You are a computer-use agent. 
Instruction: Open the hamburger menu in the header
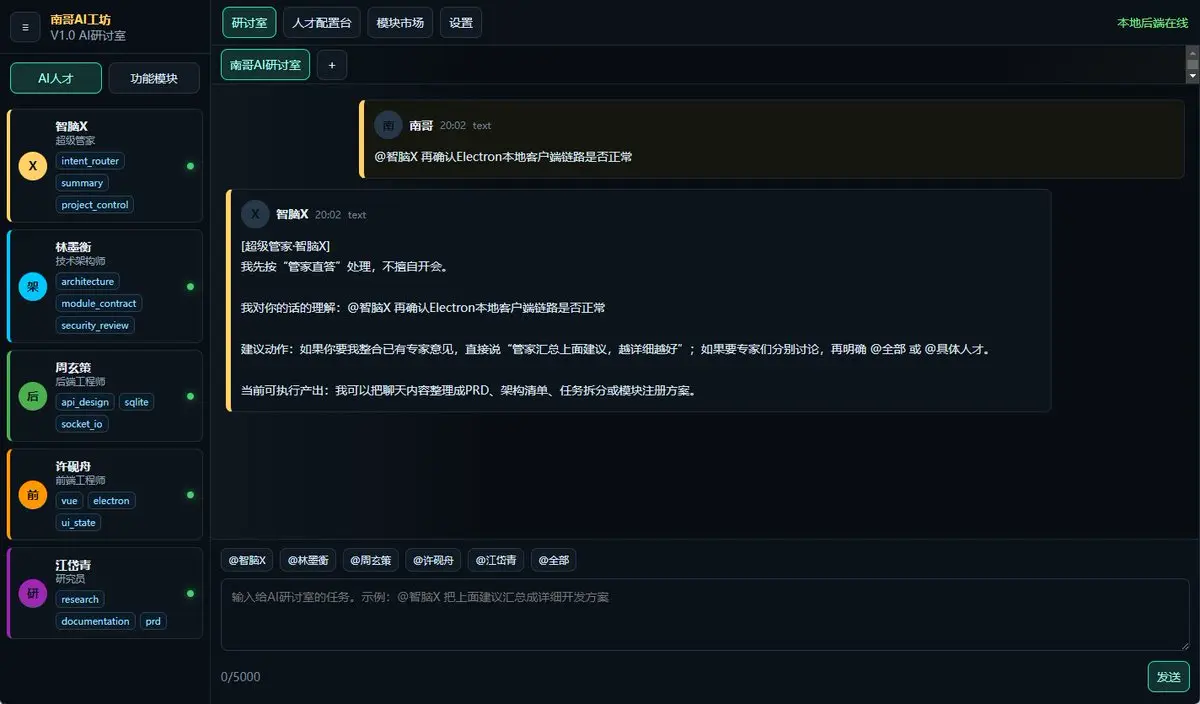[x=25, y=27]
